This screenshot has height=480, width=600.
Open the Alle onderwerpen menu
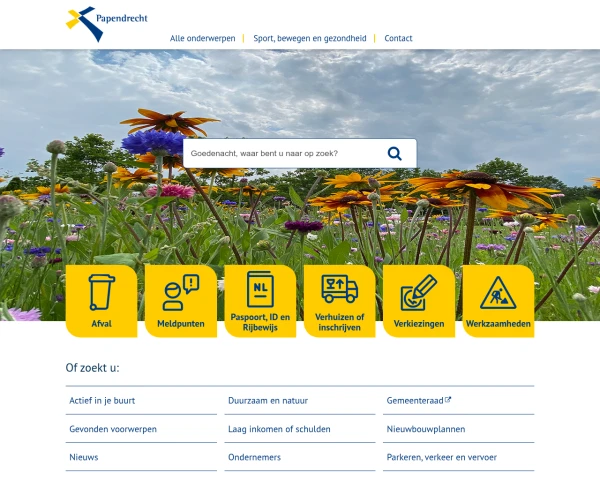click(203, 38)
